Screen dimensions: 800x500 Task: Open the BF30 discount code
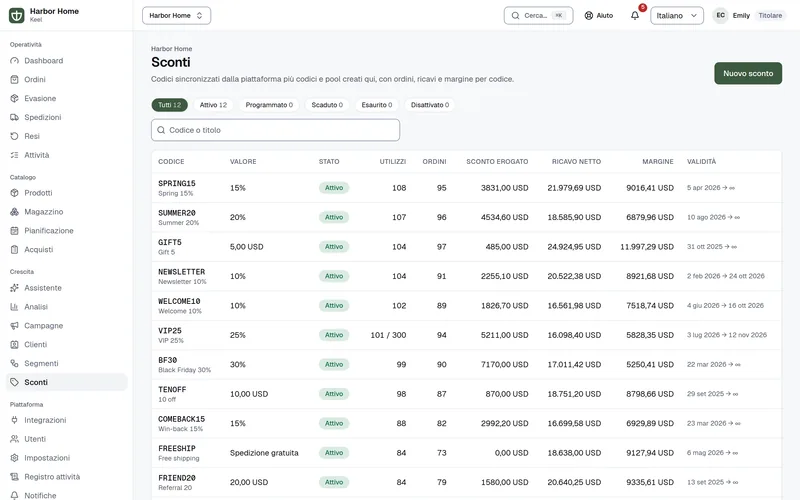point(167,360)
